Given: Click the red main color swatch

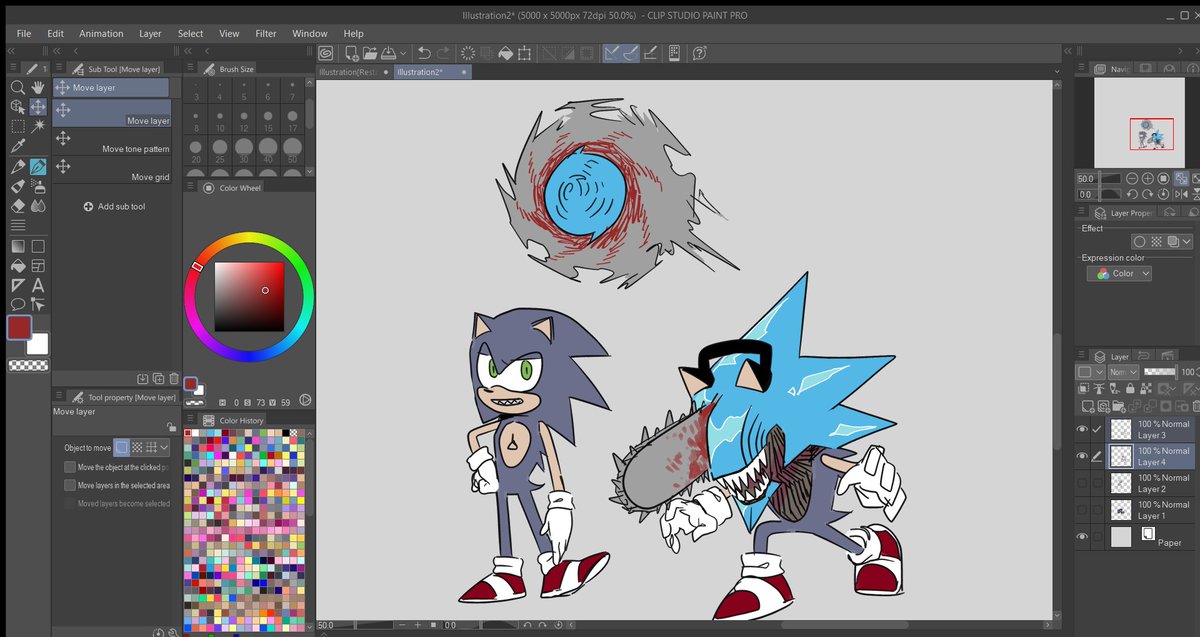Looking at the screenshot, I should tap(20, 328).
